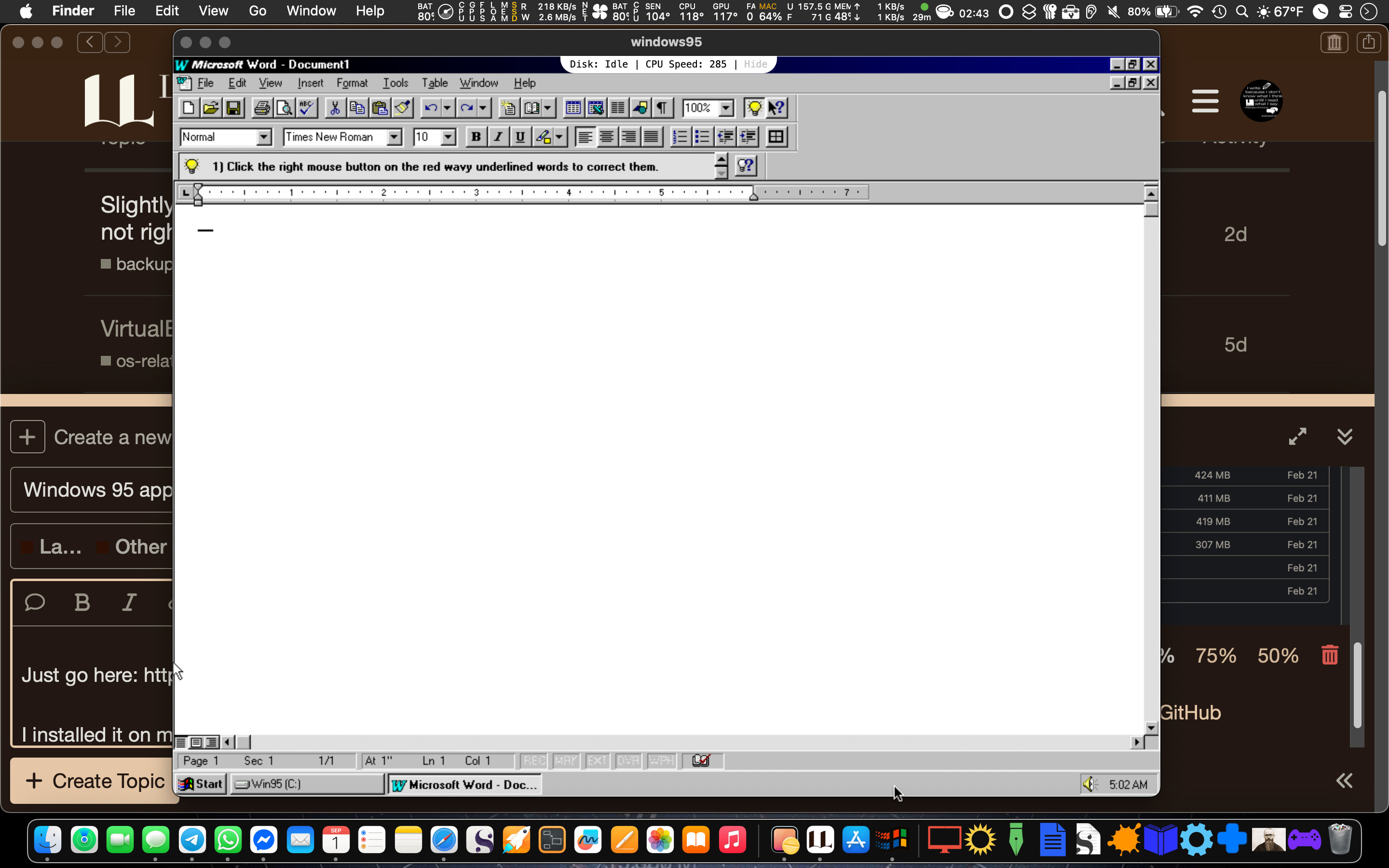
Task: Open the Drawing shapes toolbar icon
Action: (640, 108)
